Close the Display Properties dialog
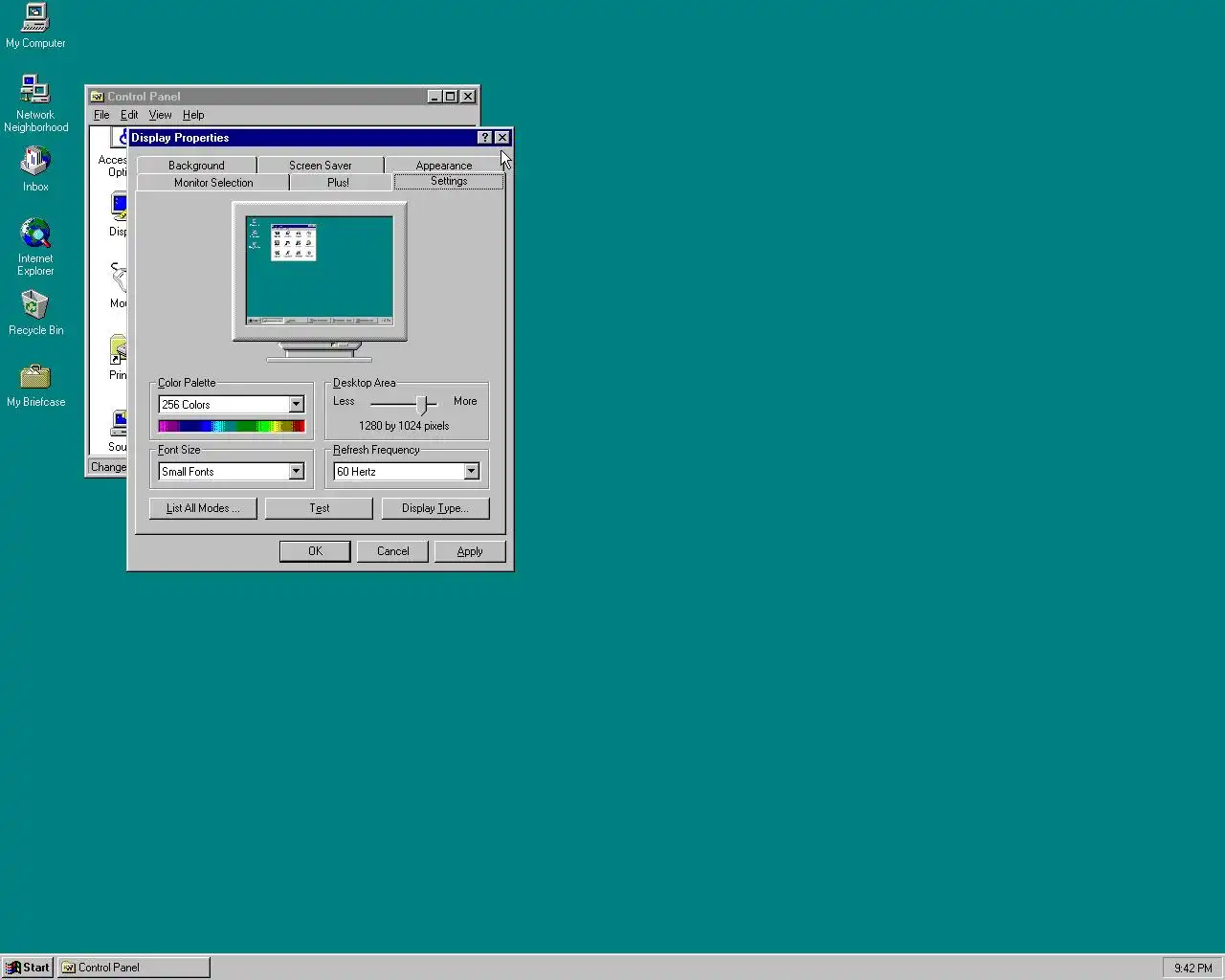The width and height of the screenshot is (1225, 980). point(502,138)
